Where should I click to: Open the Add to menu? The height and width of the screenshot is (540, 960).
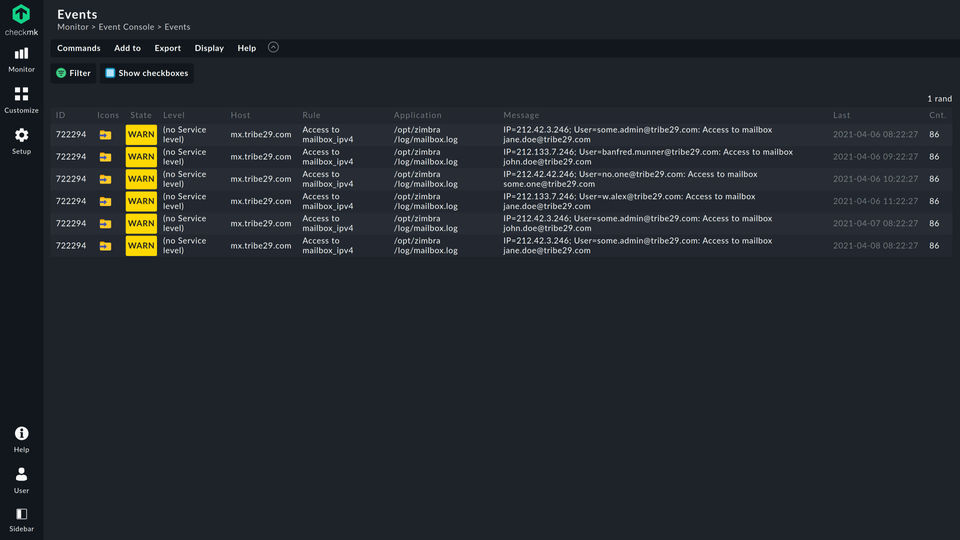pyautogui.click(x=127, y=48)
